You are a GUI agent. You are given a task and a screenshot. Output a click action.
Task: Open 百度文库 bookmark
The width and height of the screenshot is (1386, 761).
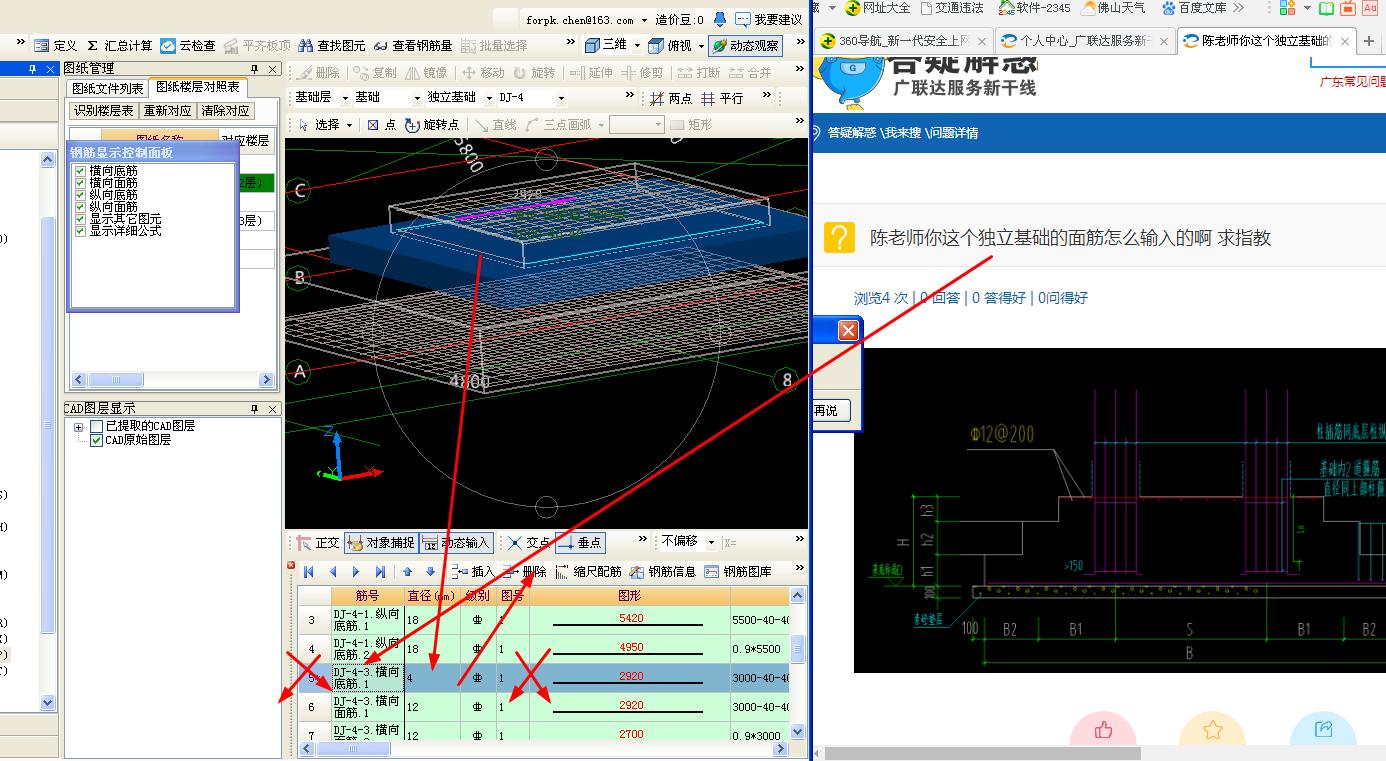click(x=1194, y=8)
